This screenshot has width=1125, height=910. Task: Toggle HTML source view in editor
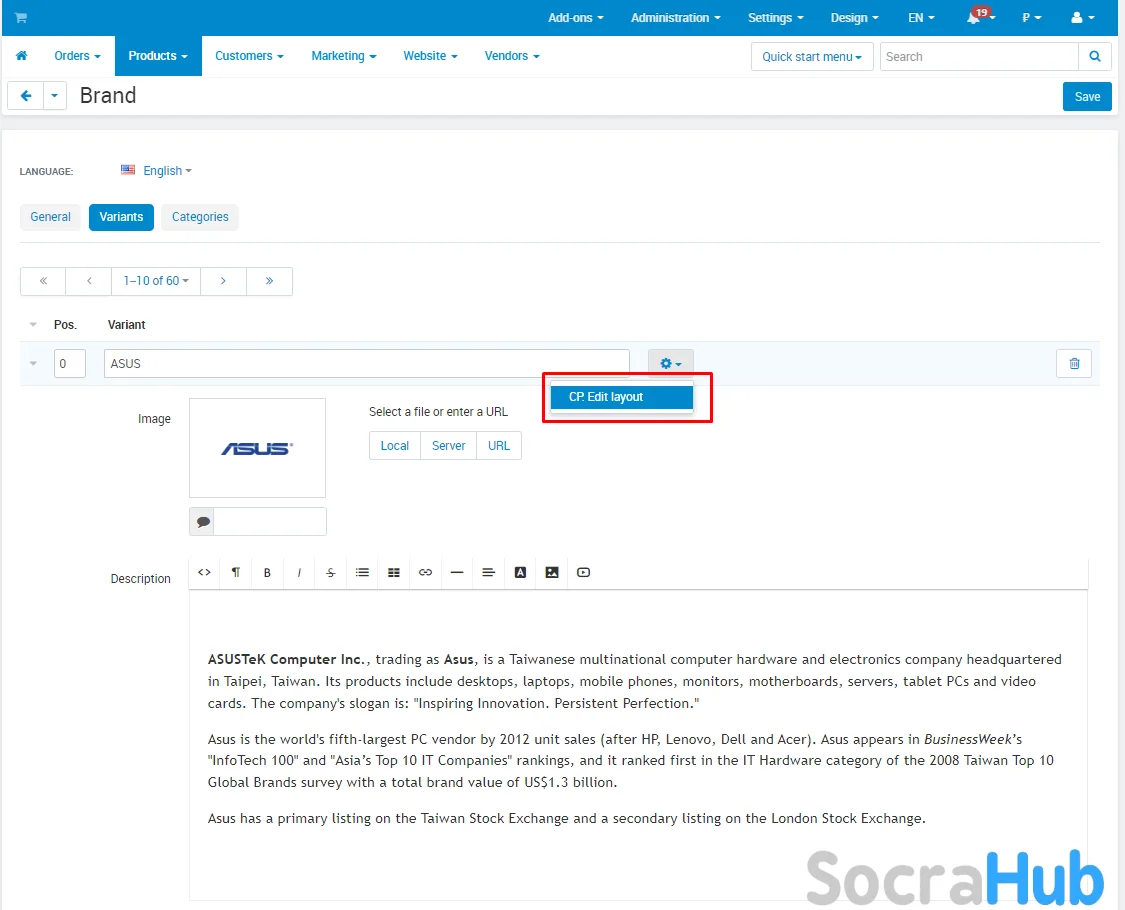coord(204,573)
